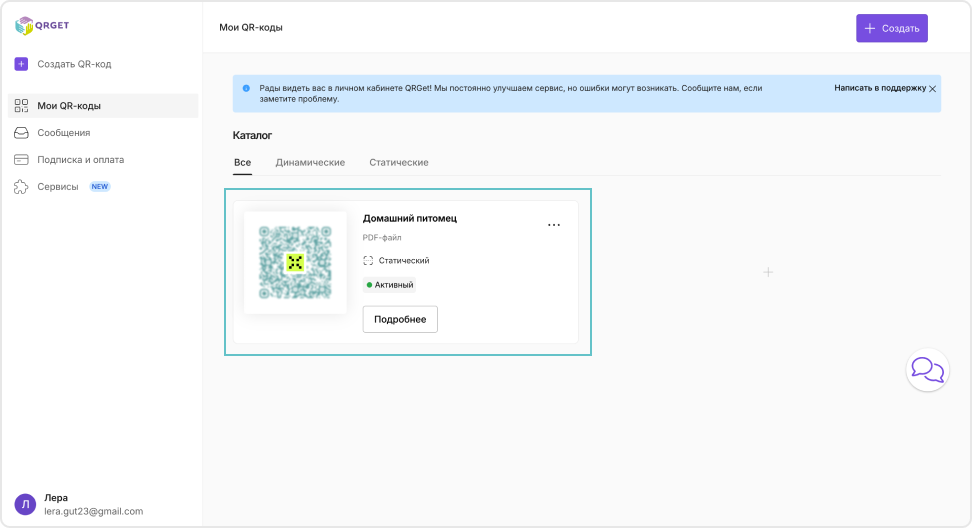972x528 pixels.
Task: Switch to the Динамические tab
Action: [310, 162]
